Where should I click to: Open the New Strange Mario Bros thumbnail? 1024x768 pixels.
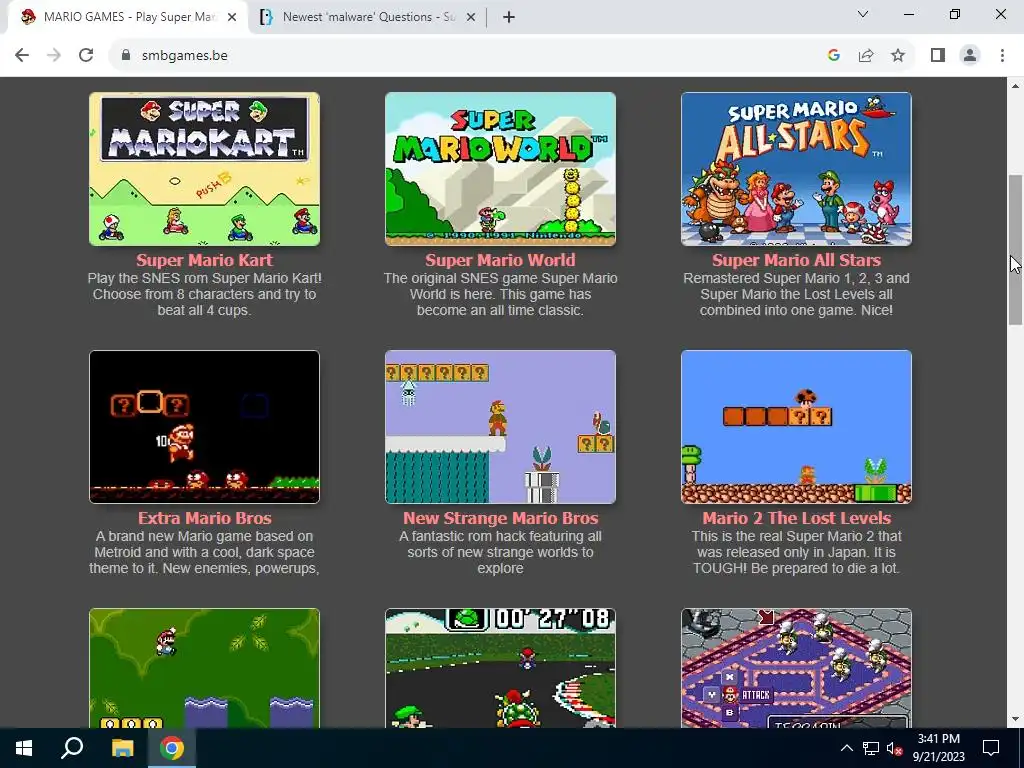pyautogui.click(x=500, y=427)
